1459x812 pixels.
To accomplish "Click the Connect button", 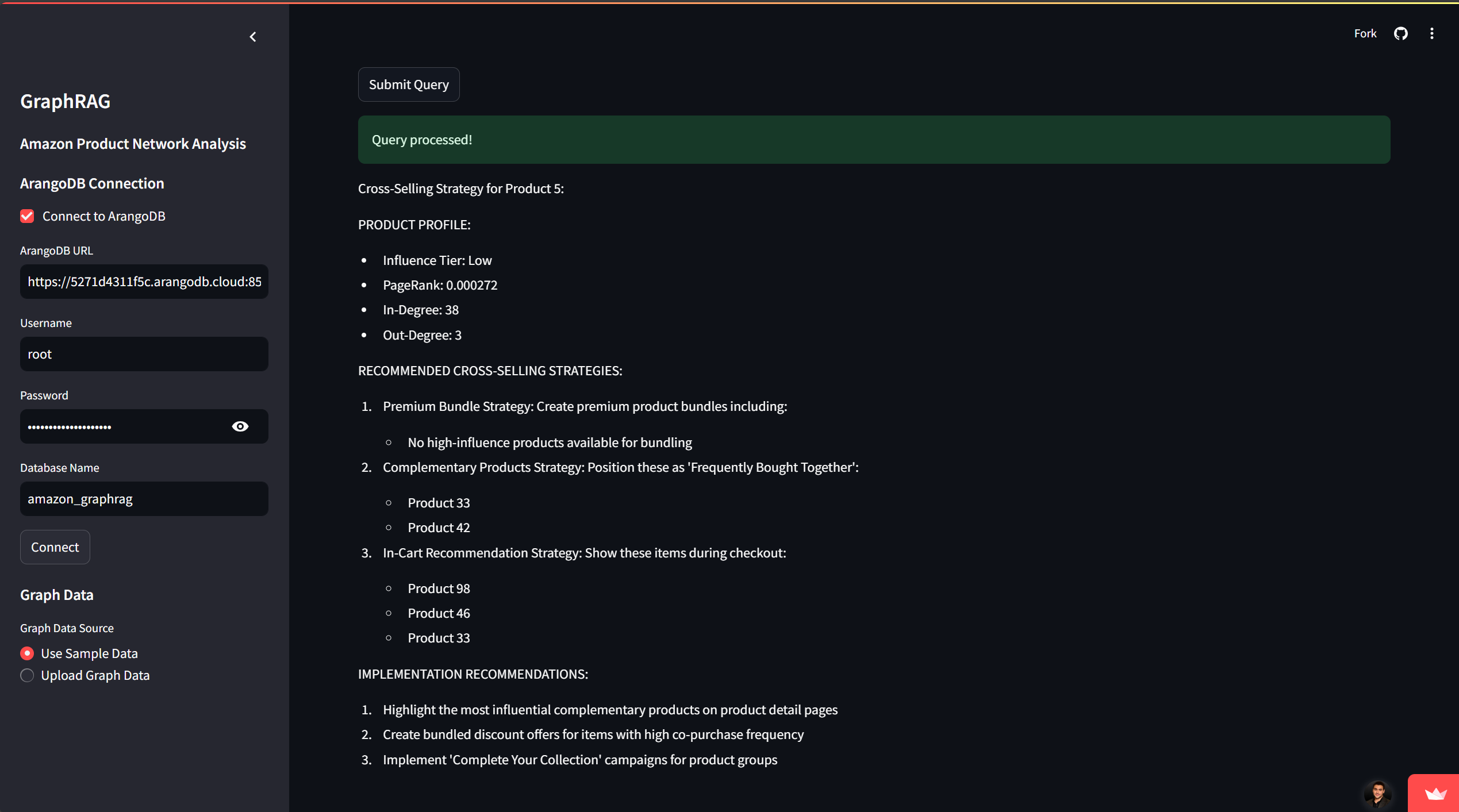I will pyautogui.click(x=55, y=547).
